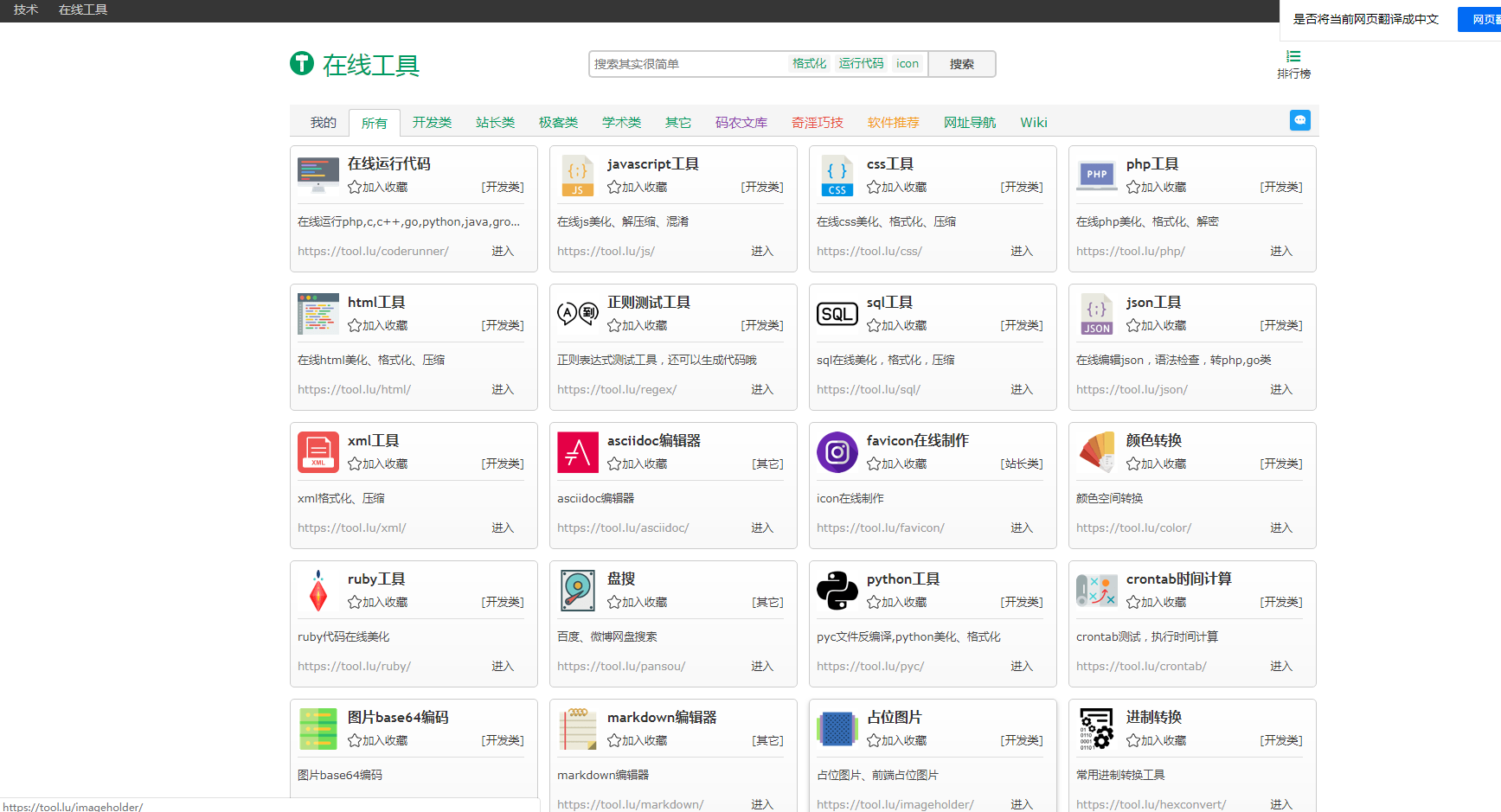Select the 站长类 category tab
This screenshot has width=1501, height=812.
(495, 123)
